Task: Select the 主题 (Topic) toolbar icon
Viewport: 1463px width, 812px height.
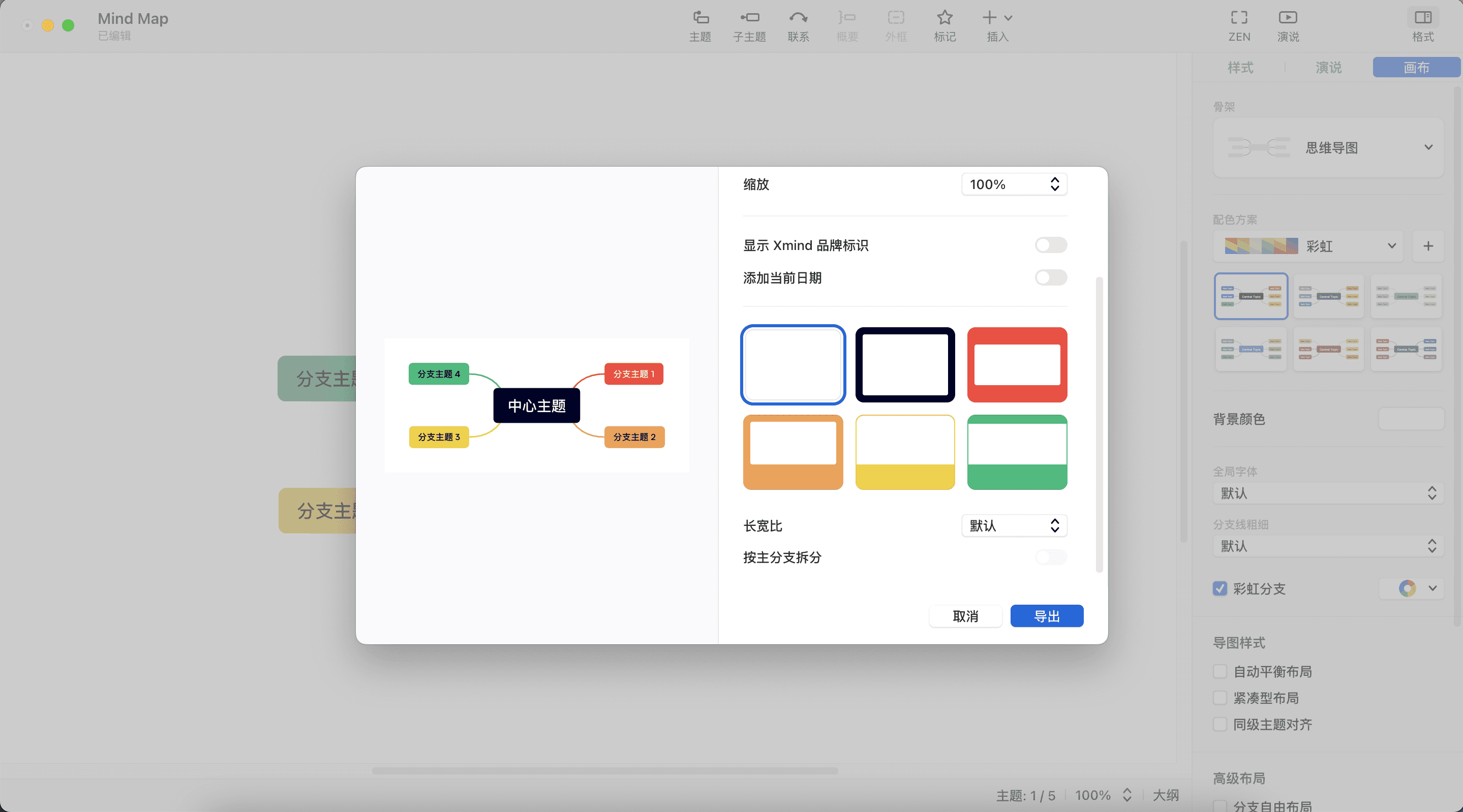Action: pyautogui.click(x=699, y=25)
